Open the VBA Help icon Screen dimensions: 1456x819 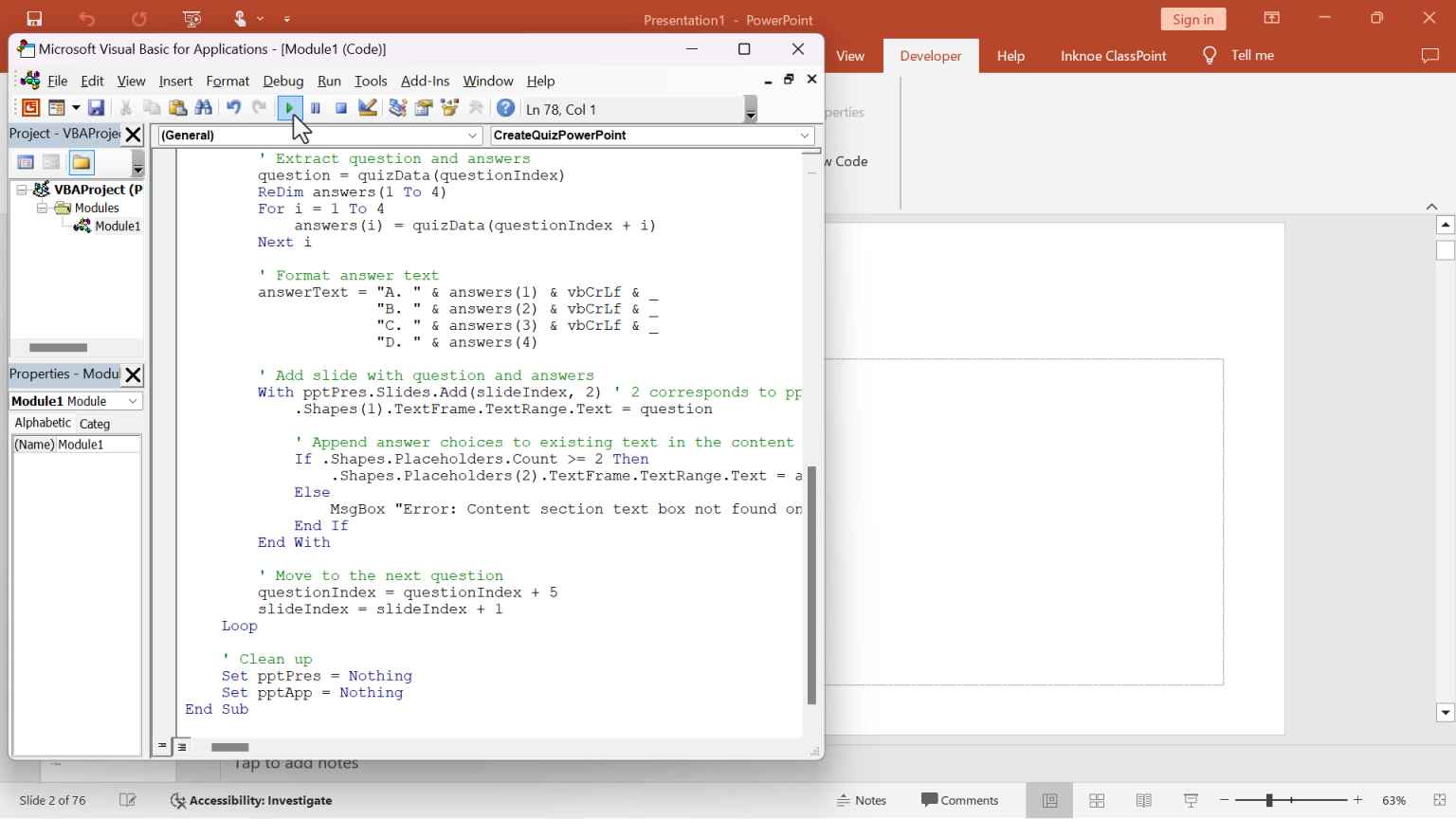505,107
